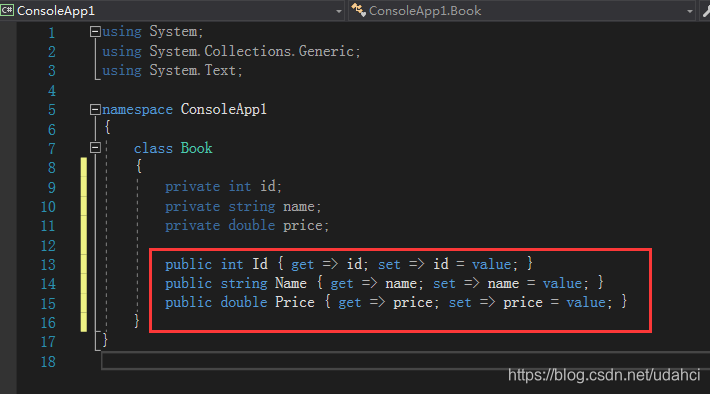Click 'System.Text' on line 3
This screenshot has height=394, width=710.
[193, 70]
